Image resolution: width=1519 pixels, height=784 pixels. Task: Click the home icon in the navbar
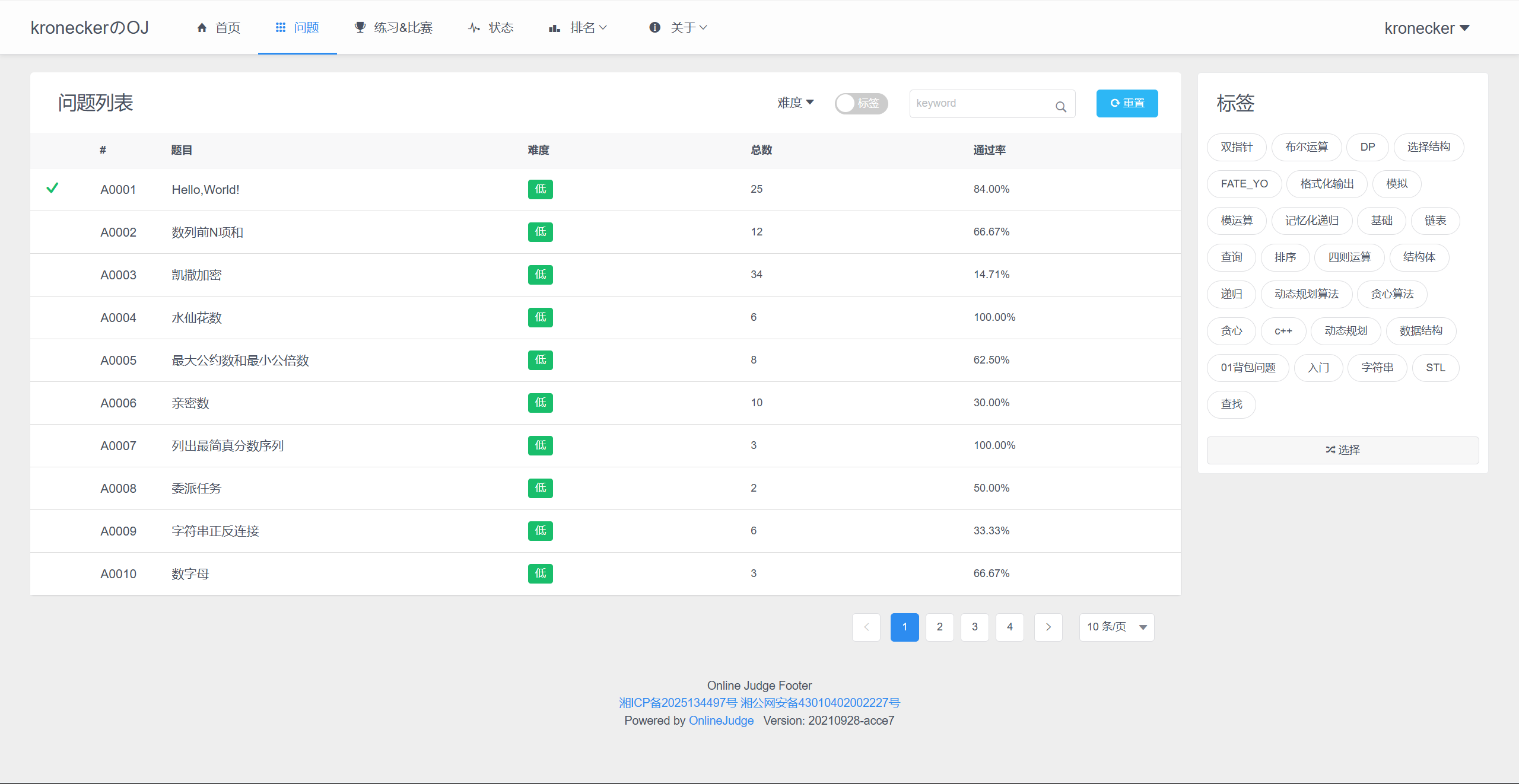coord(202,28)
